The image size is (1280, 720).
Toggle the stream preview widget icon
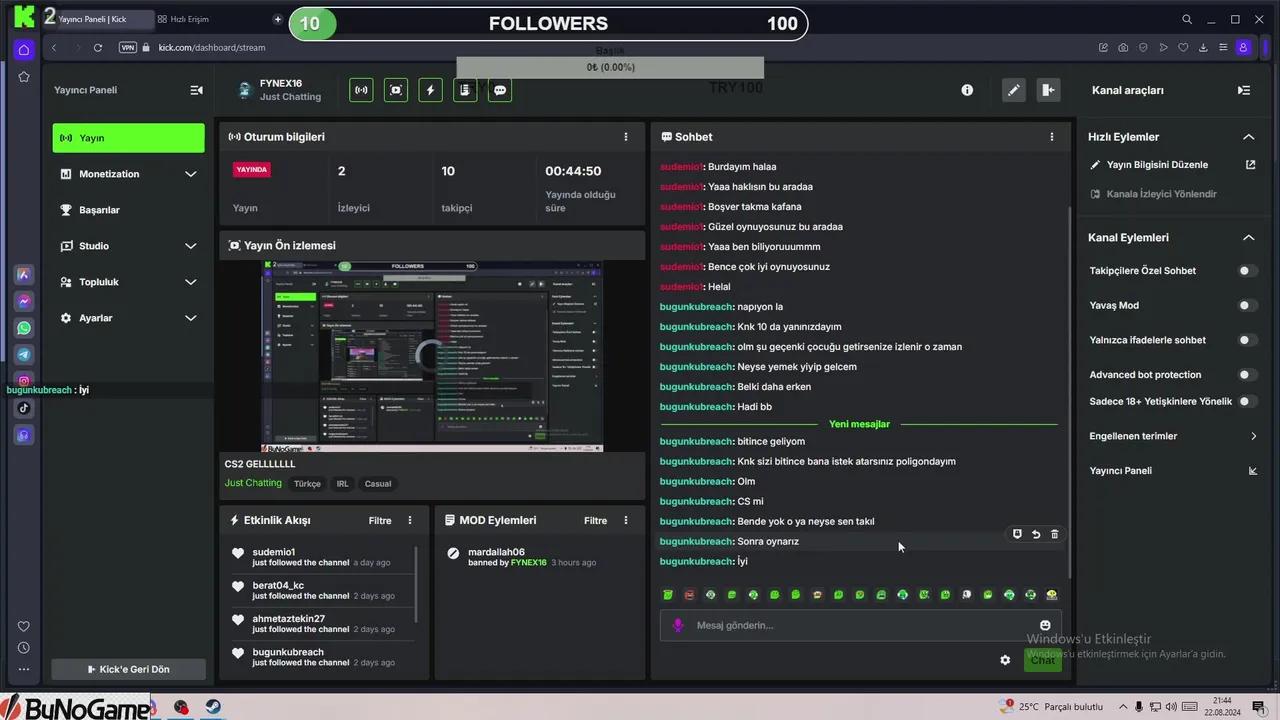coord(396,90)
